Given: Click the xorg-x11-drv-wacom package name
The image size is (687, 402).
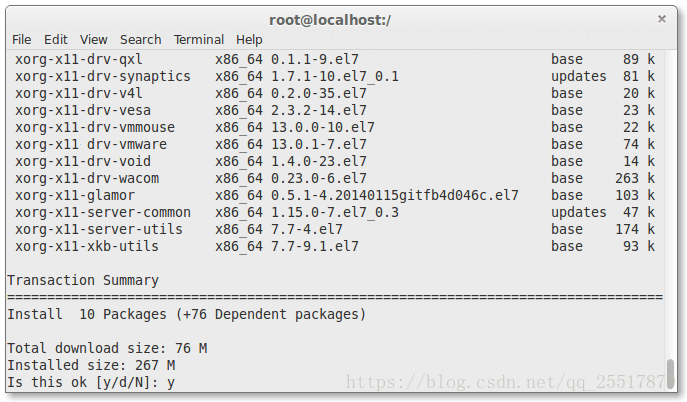Looking at the screenshot, I should pyautogui.click(x=87, y=178).
